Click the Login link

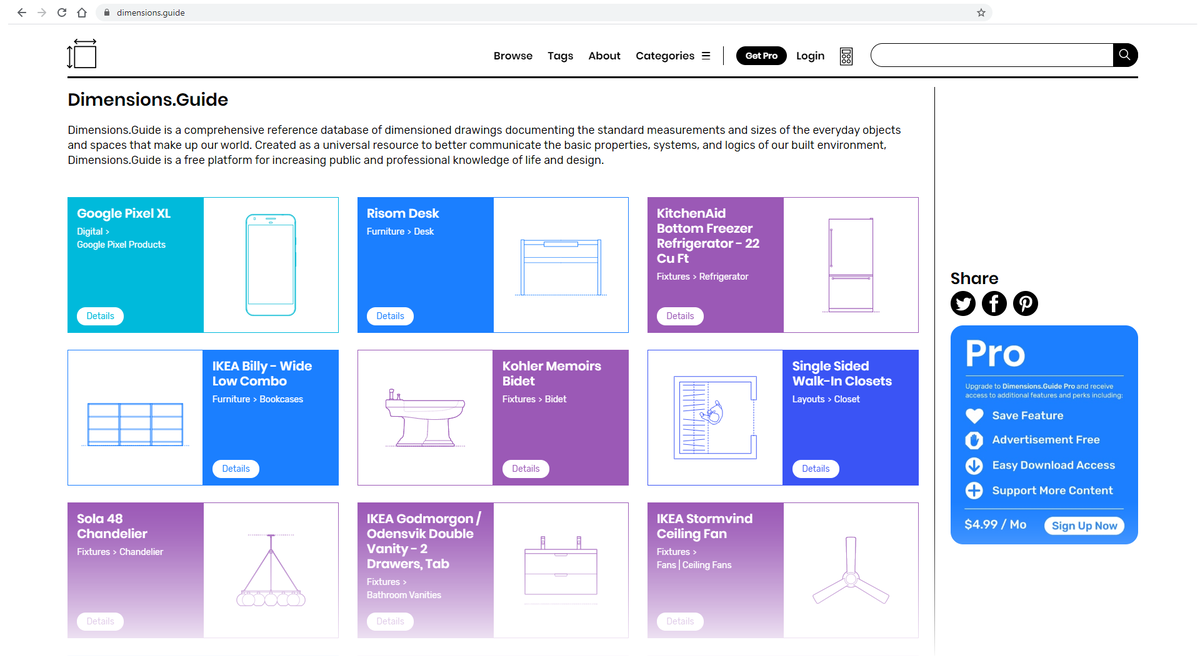[x=810, y=56]
